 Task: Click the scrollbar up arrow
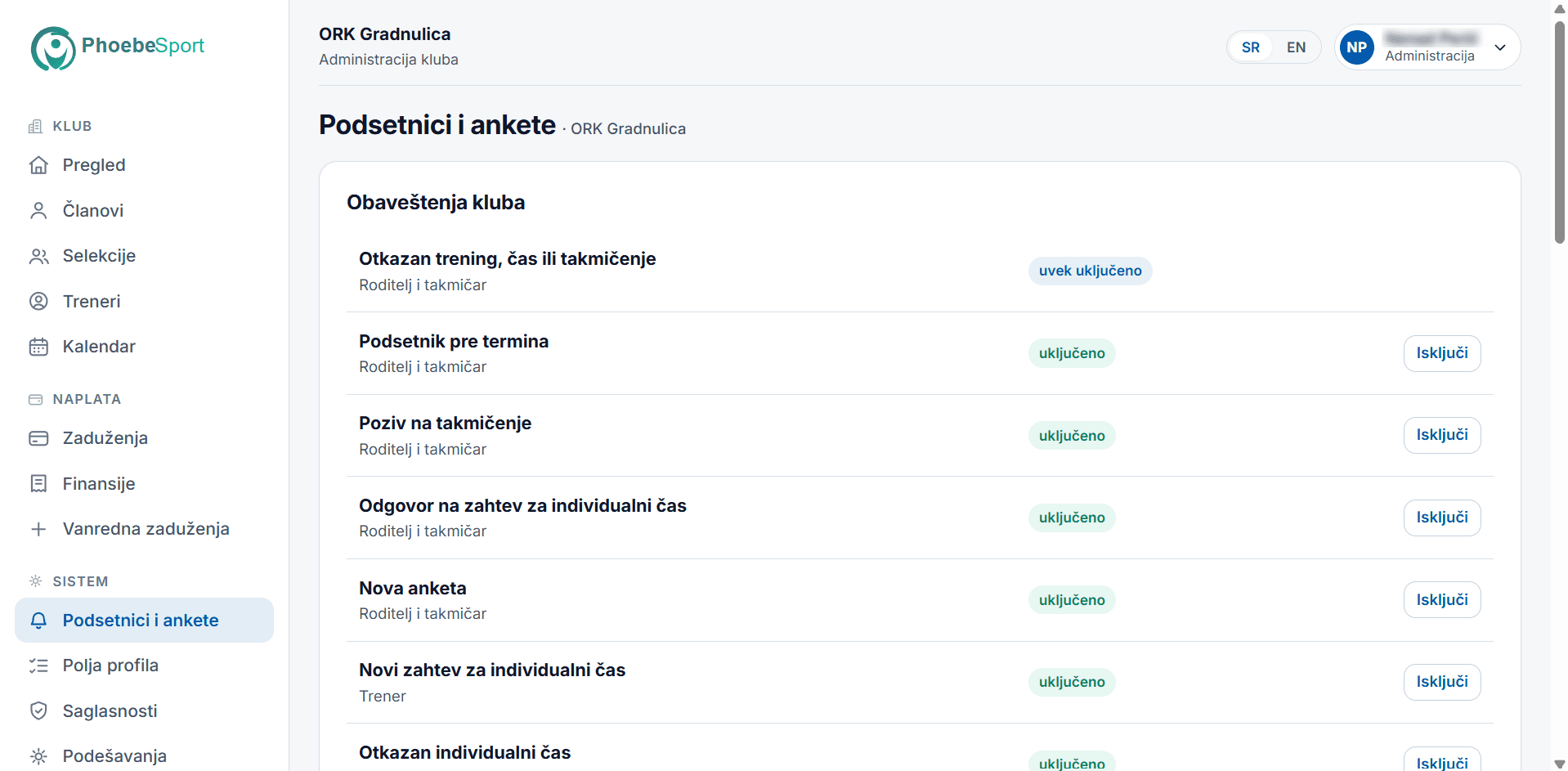coord(1559,8)
